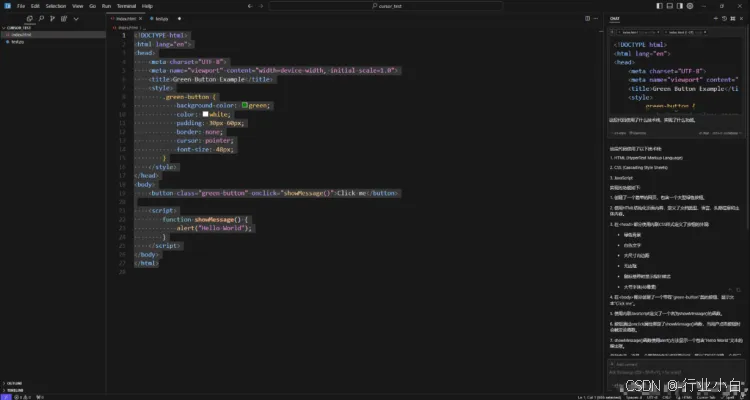Remove second index.html context chip
Image resolution: width=750 pixels, height=400 pixels.
point(705,32)
